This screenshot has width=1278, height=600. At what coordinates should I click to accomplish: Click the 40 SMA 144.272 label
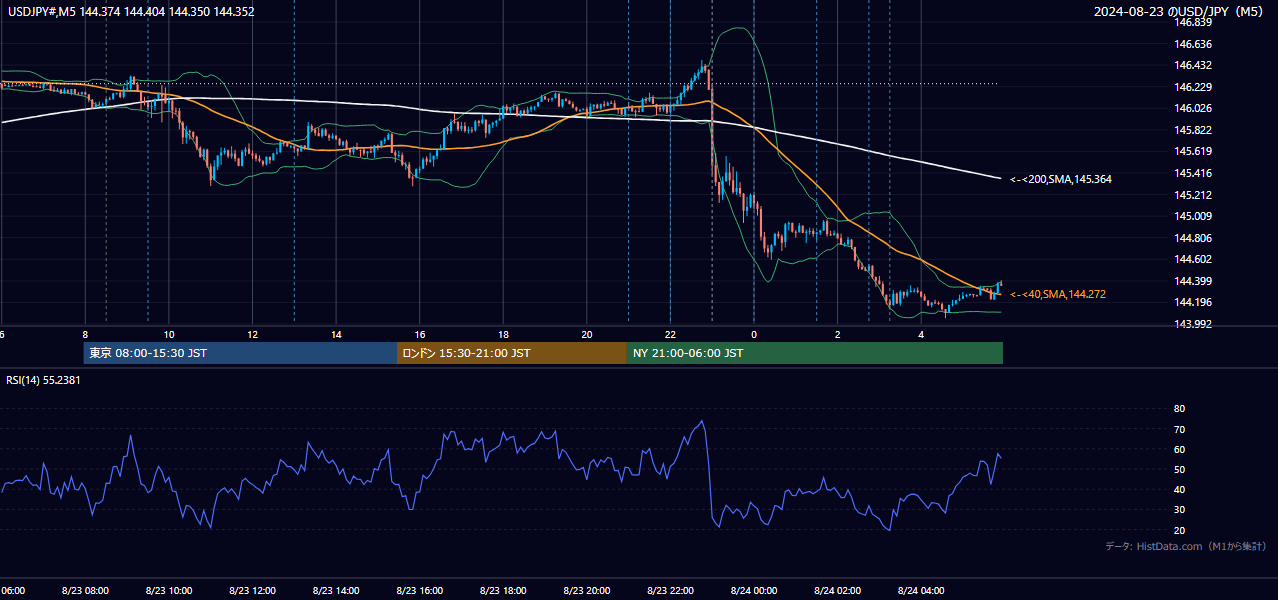(x=1058, y=295)
